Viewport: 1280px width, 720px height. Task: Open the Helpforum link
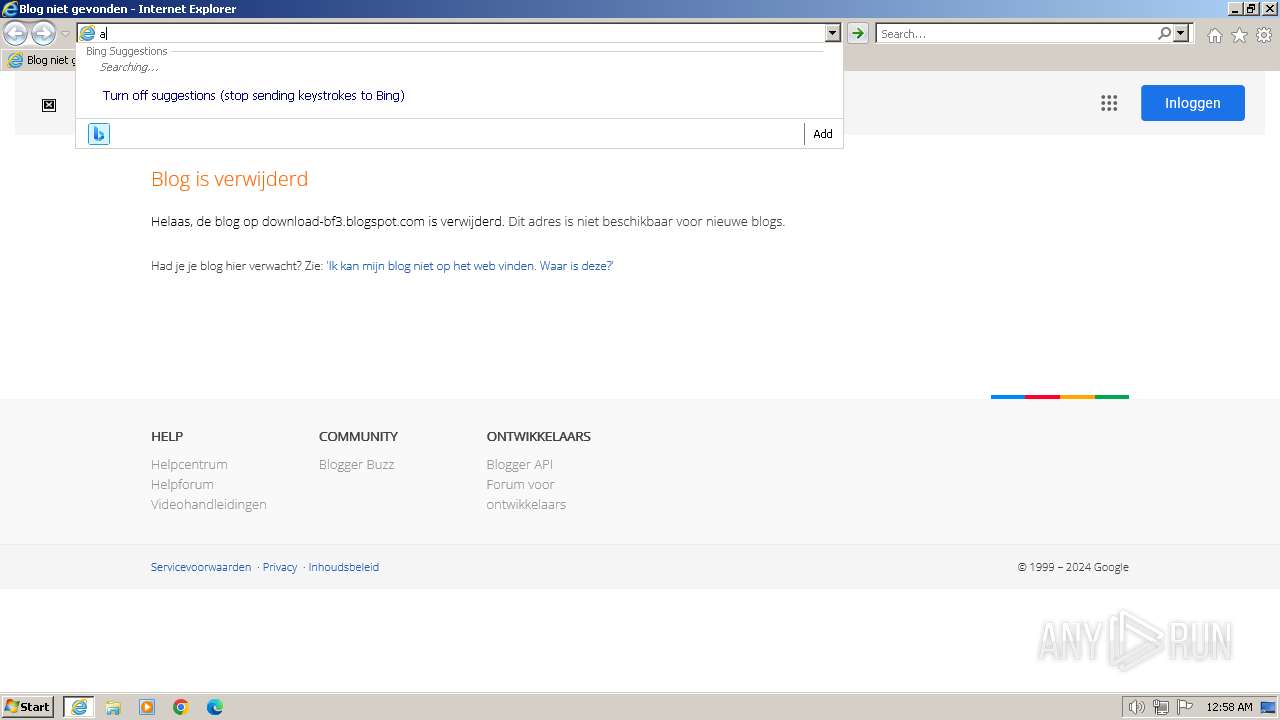[x=182, y=484]
